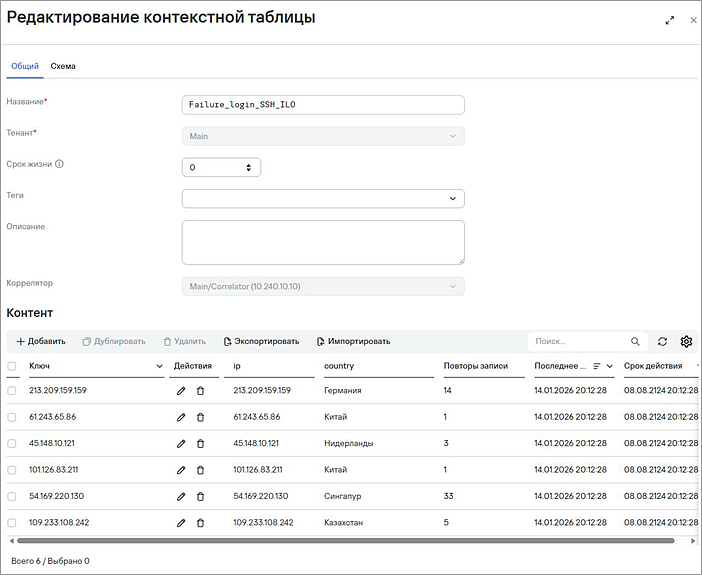
Task: Click the Сингапур country cell
Action: point(342,497)
